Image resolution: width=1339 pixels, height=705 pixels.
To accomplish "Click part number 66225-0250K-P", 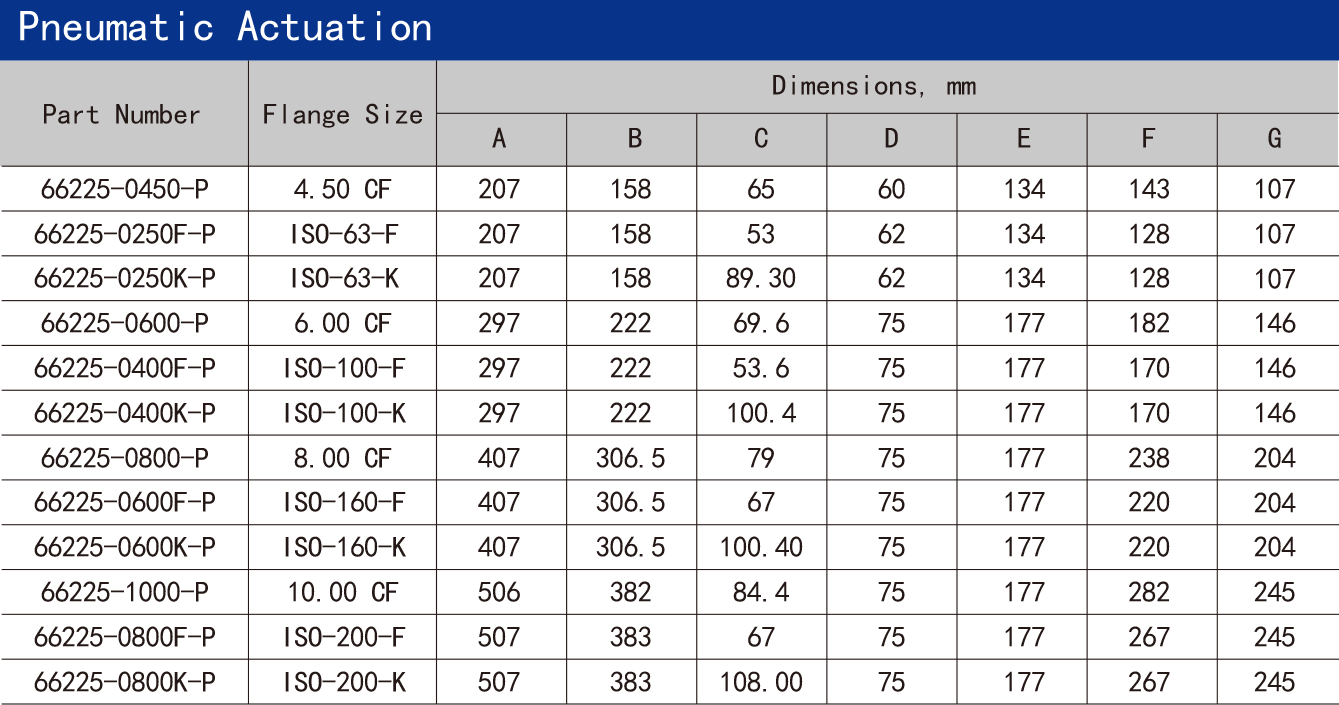I will (x=124, y=278).
